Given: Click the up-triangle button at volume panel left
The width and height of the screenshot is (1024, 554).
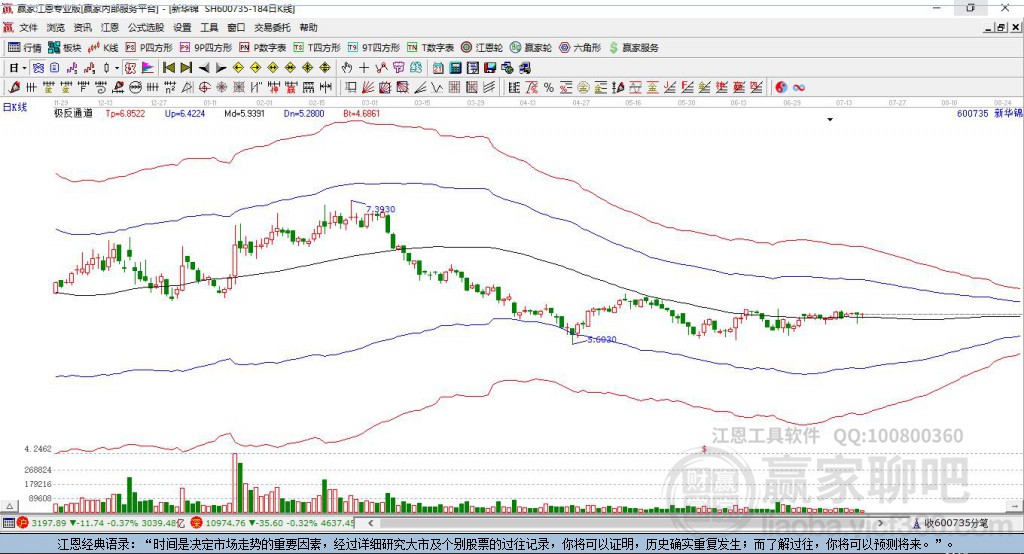Looking at the screenshot, I should (9, 506).
